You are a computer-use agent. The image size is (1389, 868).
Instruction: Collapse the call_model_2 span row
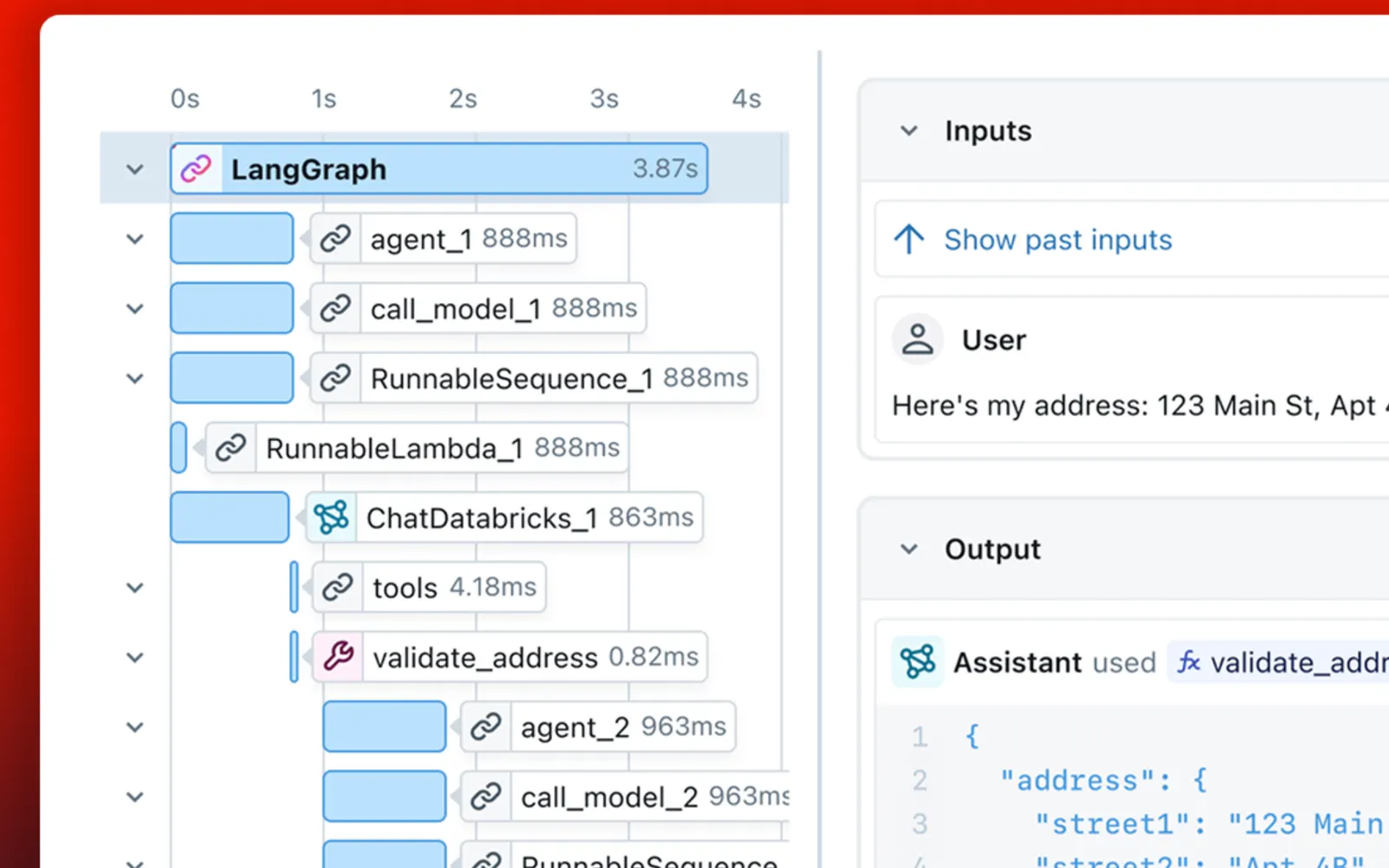coord(135,796)
